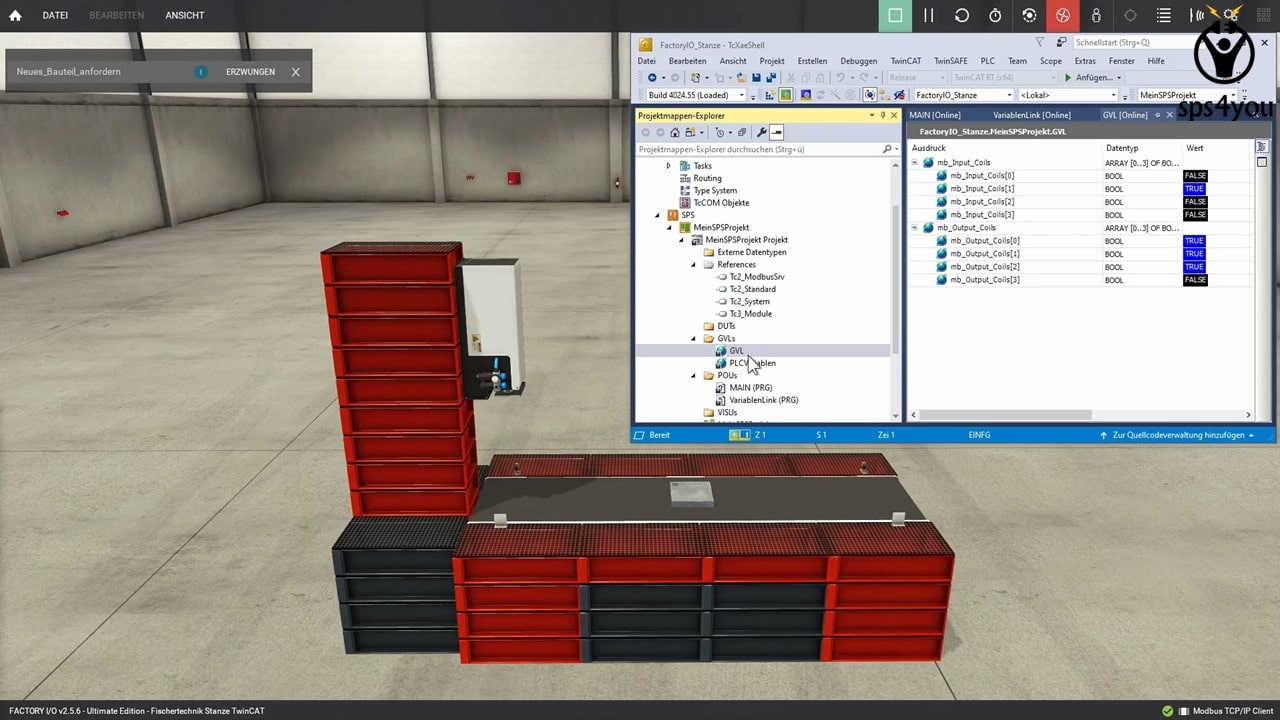Toggle the Neues_Bauteil_anfordern tag value indicator
Screen dimensions: 1280x720
(x=201, y=72)
